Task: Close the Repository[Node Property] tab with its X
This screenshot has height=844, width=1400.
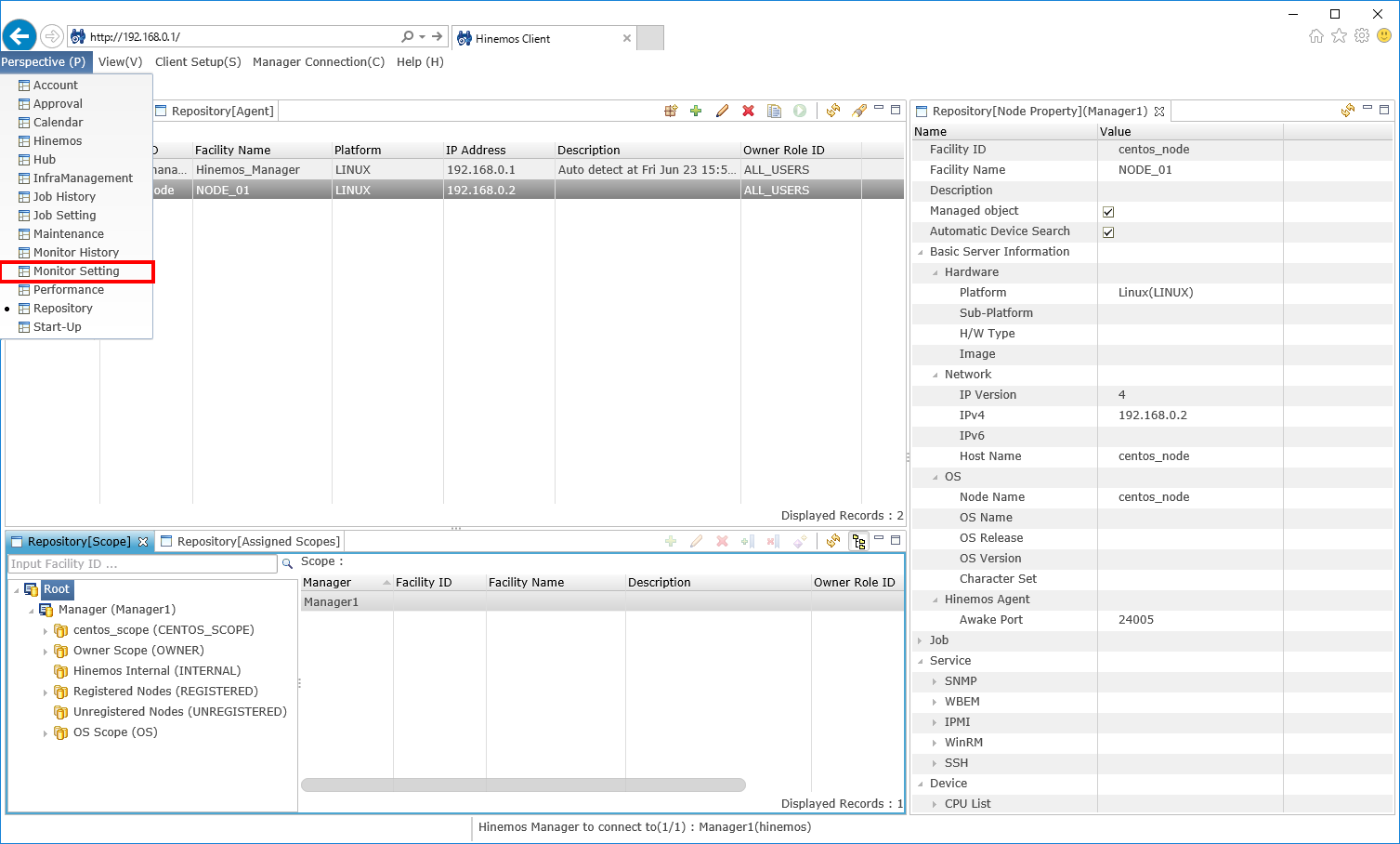Action: 1159,112
